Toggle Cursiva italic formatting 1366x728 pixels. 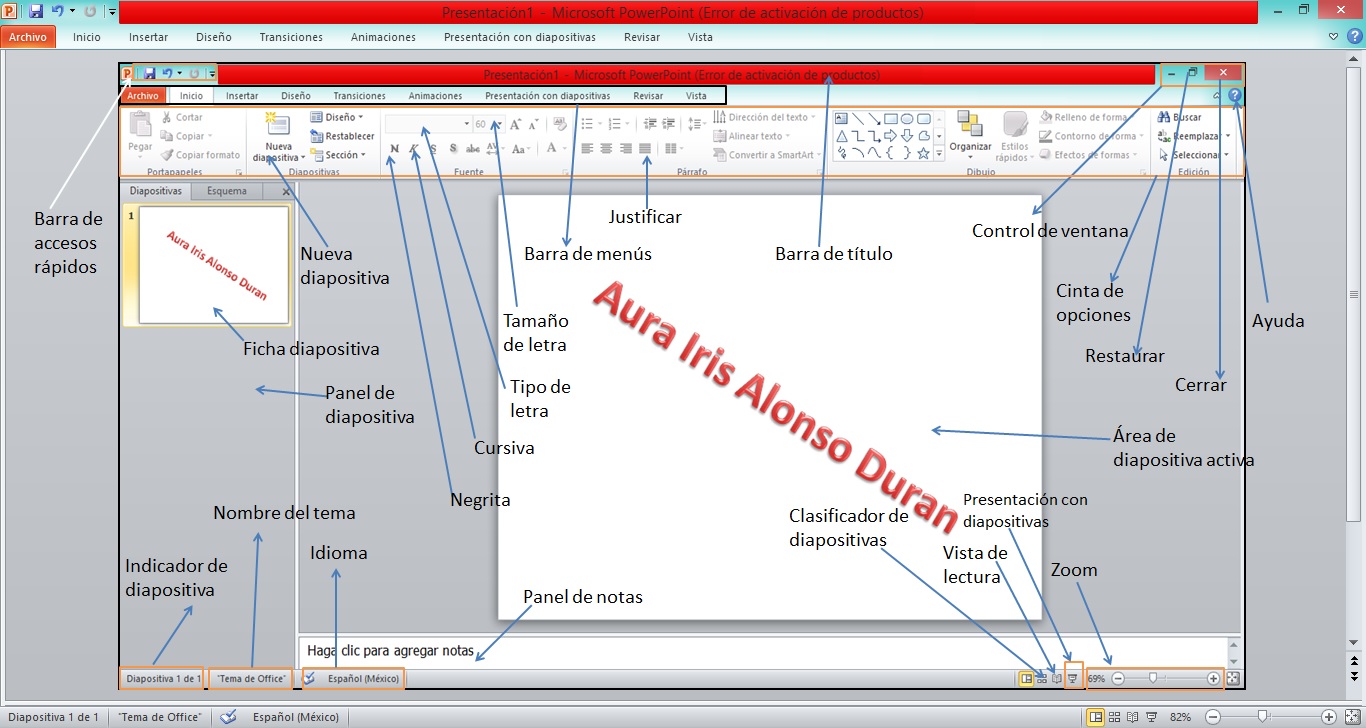coord(413,148)
